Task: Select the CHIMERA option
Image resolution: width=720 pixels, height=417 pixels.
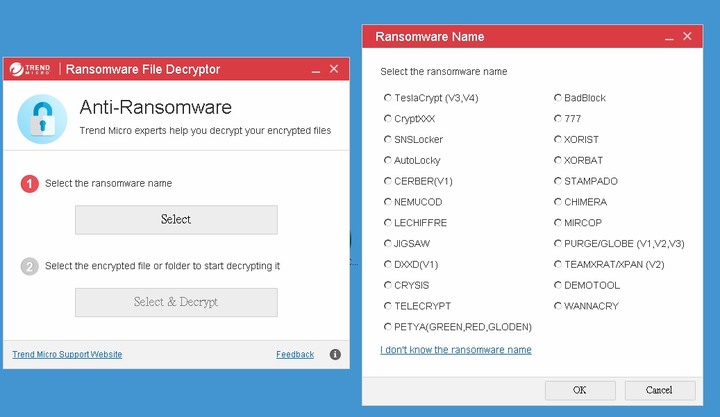Action: point(558,202)
